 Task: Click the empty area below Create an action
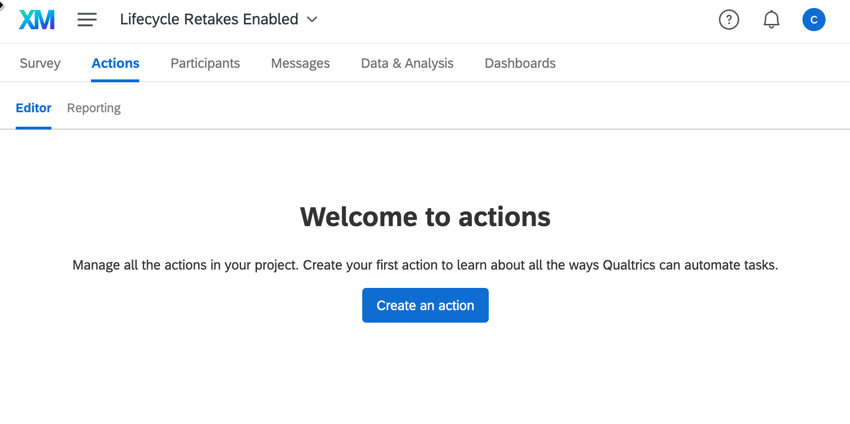coord(426,374)
